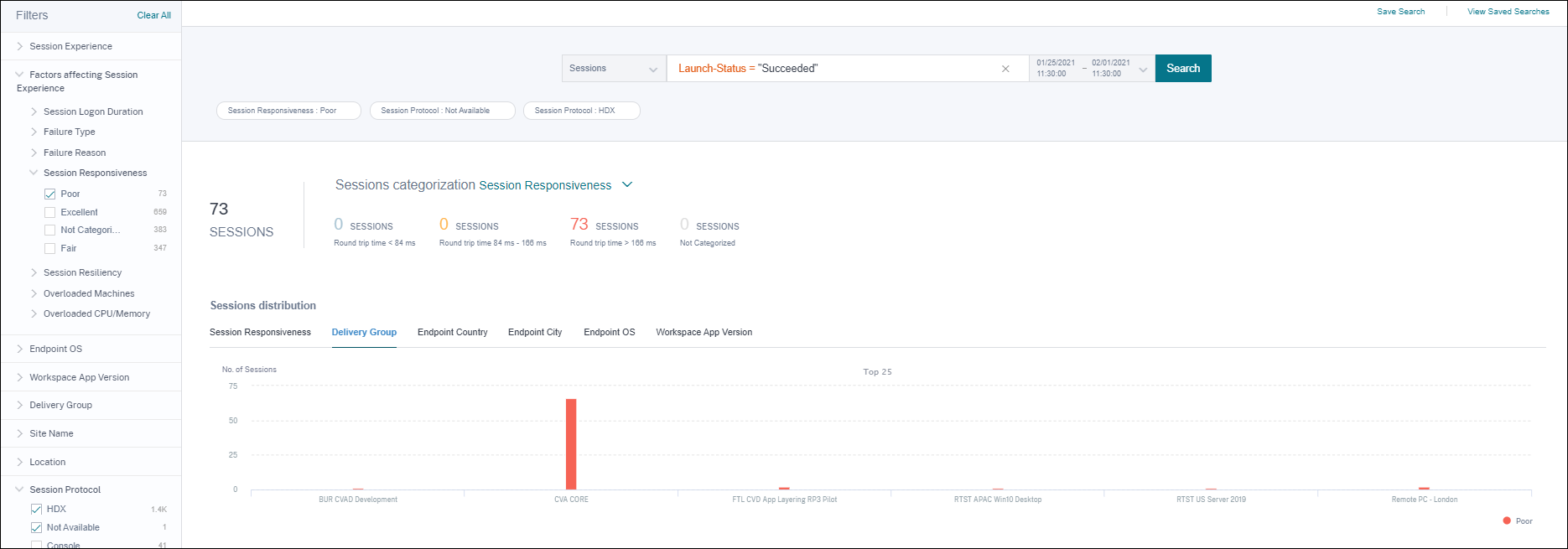The height and width of the screenshot is (549, 1568).
Task: Click the Save Search link
Action: point(1400,12)
